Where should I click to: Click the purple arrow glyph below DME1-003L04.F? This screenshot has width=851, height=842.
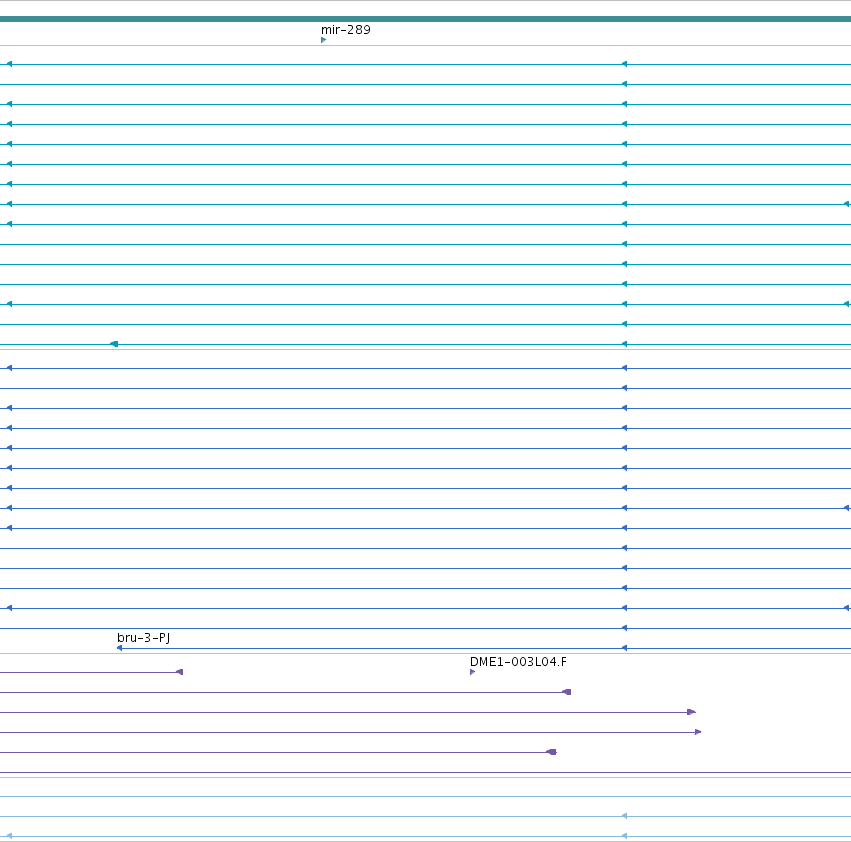coord(472,672)
